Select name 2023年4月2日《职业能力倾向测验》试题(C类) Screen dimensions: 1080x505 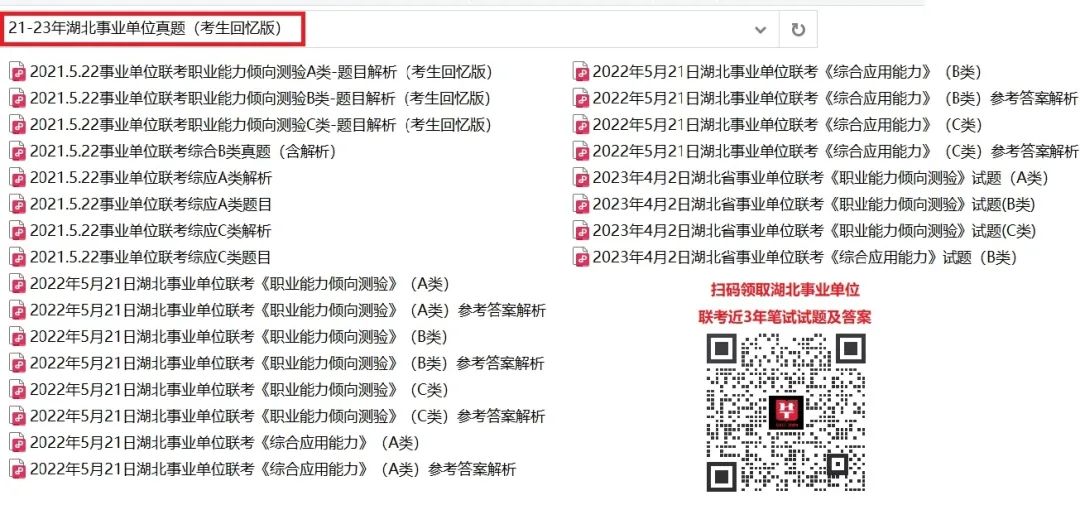click(x=814, y=231)
